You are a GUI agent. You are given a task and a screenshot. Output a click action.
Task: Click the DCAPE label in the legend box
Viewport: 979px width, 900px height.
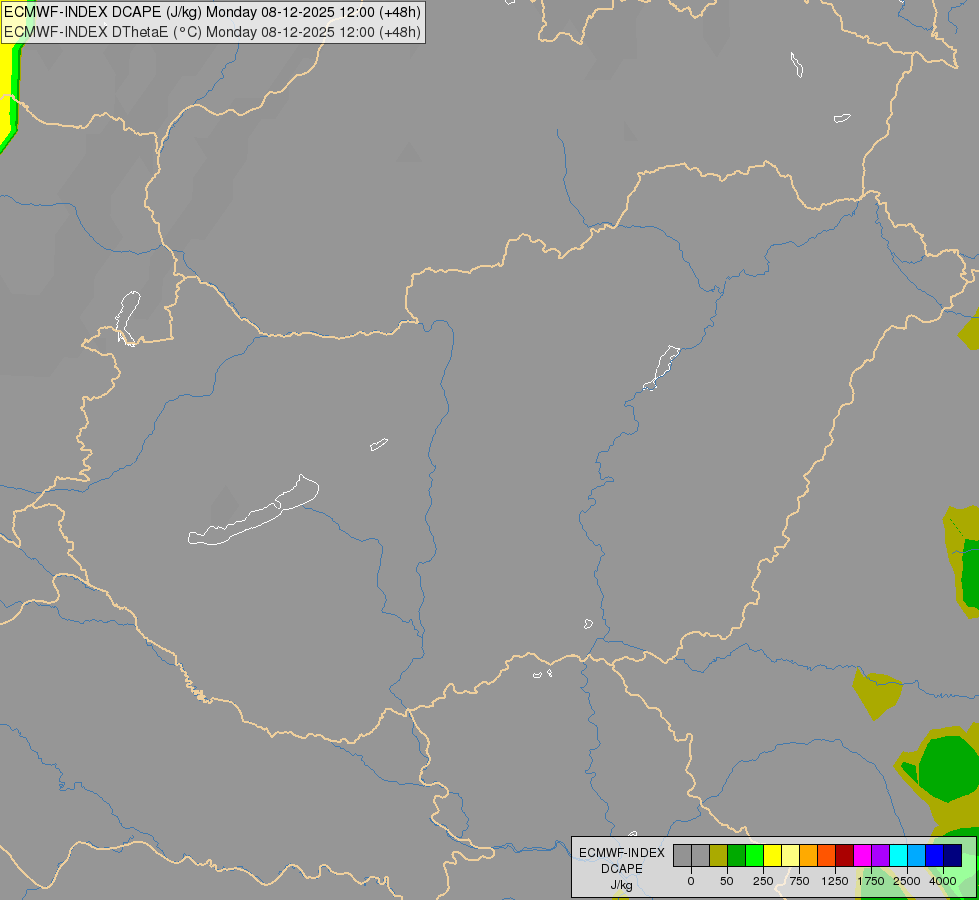(x=622, y=869)
